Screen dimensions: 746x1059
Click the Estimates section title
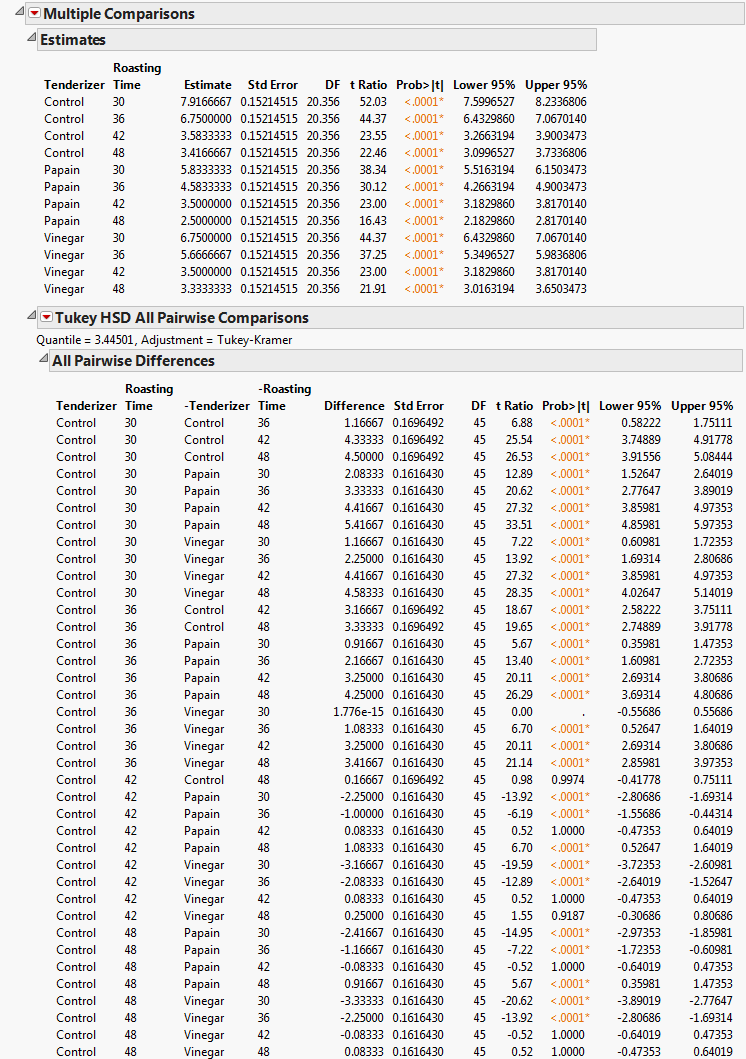pyautogui.click(x=73, y=40)
